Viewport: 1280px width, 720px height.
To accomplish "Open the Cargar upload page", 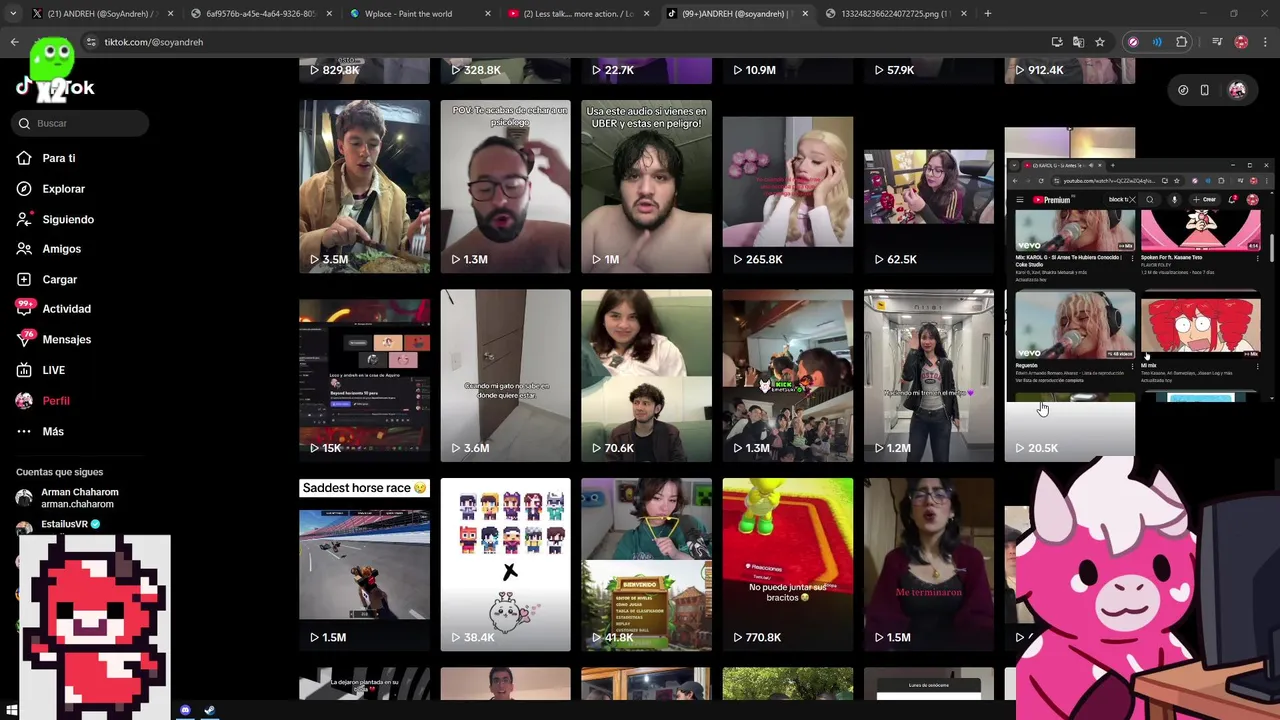I will [59, 279].
